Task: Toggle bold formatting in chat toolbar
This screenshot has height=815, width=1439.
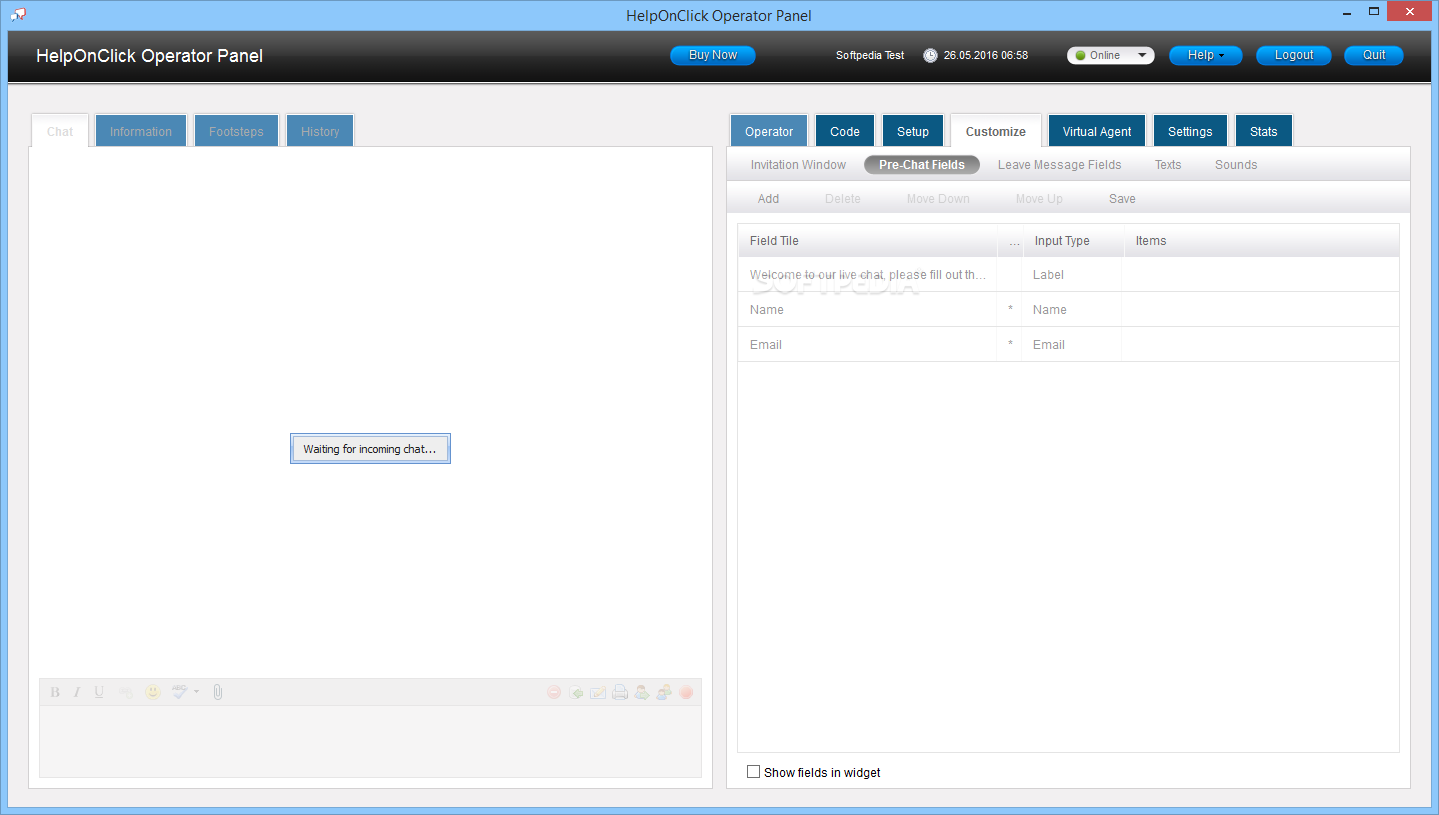Action: click(x=55, y=692)
